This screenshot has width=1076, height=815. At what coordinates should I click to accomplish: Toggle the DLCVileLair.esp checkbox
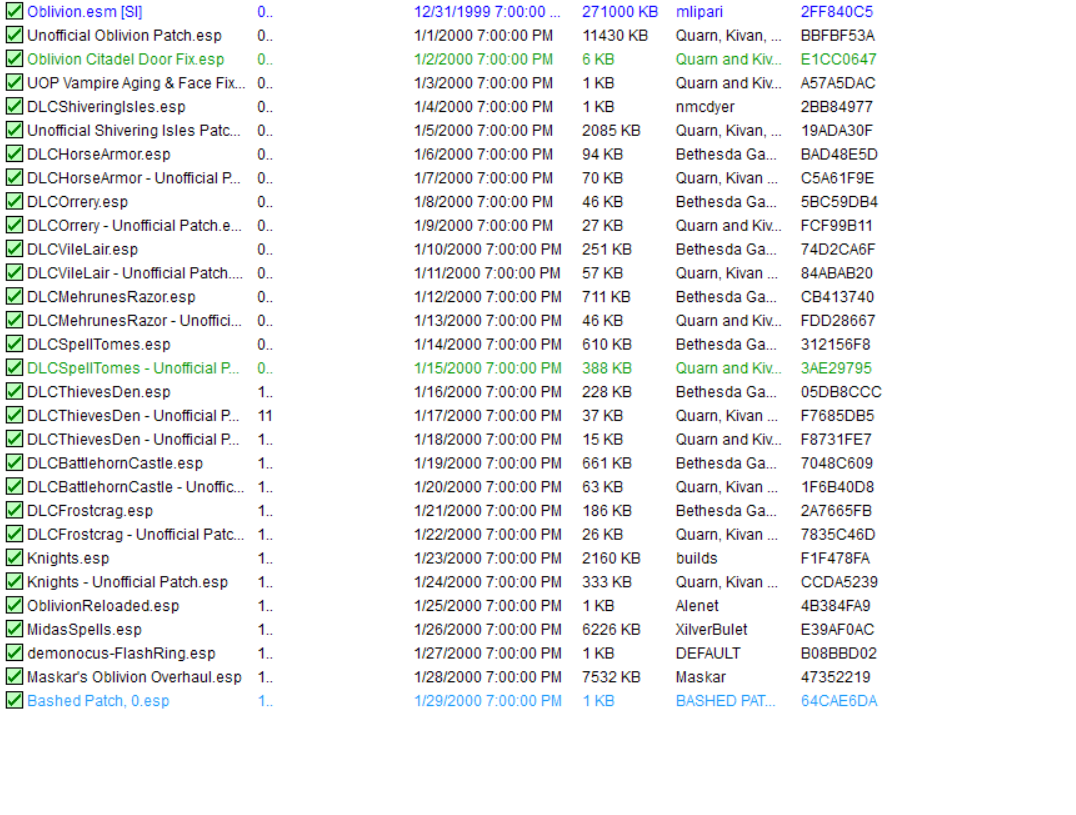pos(14,249)
